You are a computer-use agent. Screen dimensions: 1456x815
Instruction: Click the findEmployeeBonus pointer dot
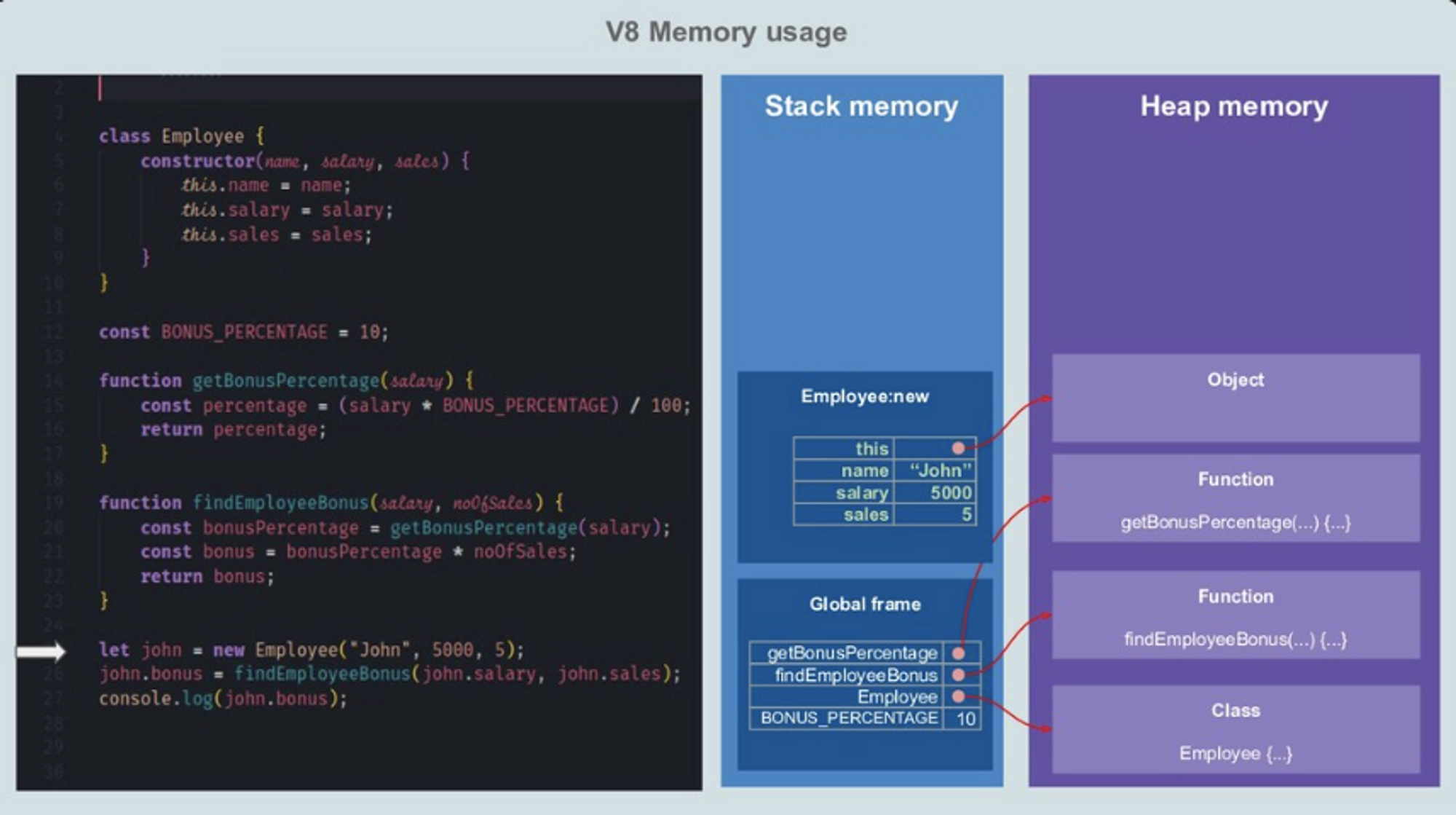[x=958, y=675]
